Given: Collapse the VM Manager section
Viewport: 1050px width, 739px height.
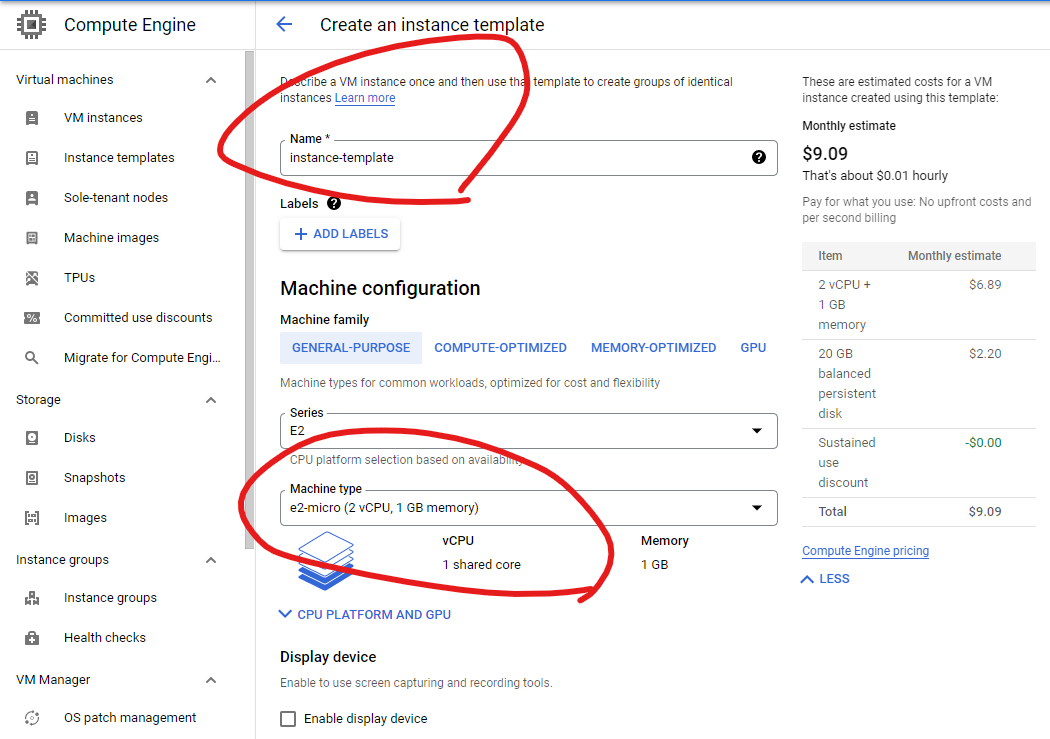Looking at the screenshot, I should [211, 680].
